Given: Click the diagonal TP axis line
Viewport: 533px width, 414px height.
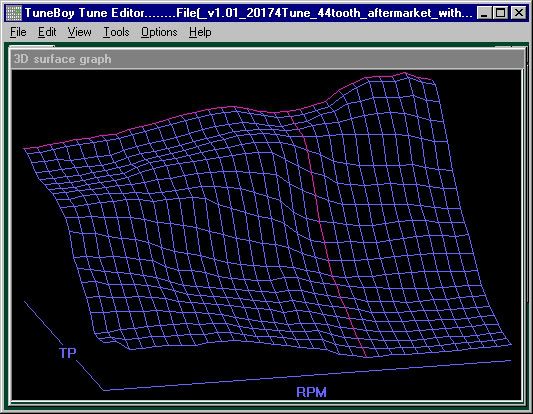Looking at the screenshot, I should (x=64, y=345).
